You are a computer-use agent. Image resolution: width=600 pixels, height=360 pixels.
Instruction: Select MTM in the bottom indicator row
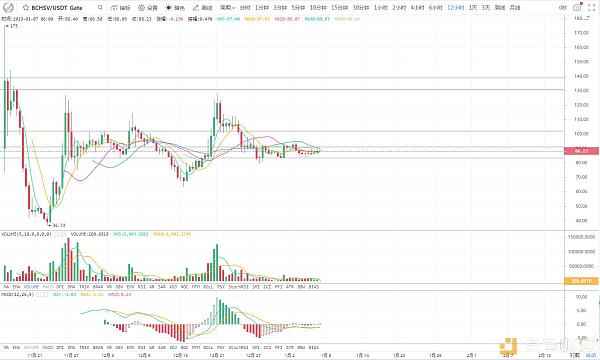coord(196,348)
